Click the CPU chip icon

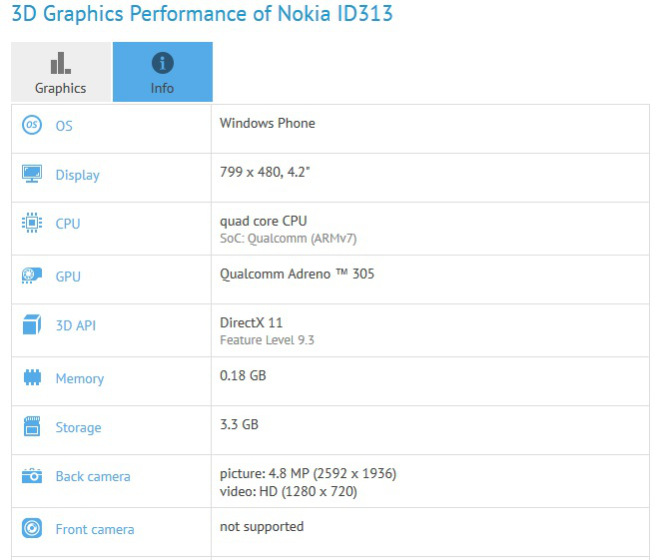click(x=32, y=223)
